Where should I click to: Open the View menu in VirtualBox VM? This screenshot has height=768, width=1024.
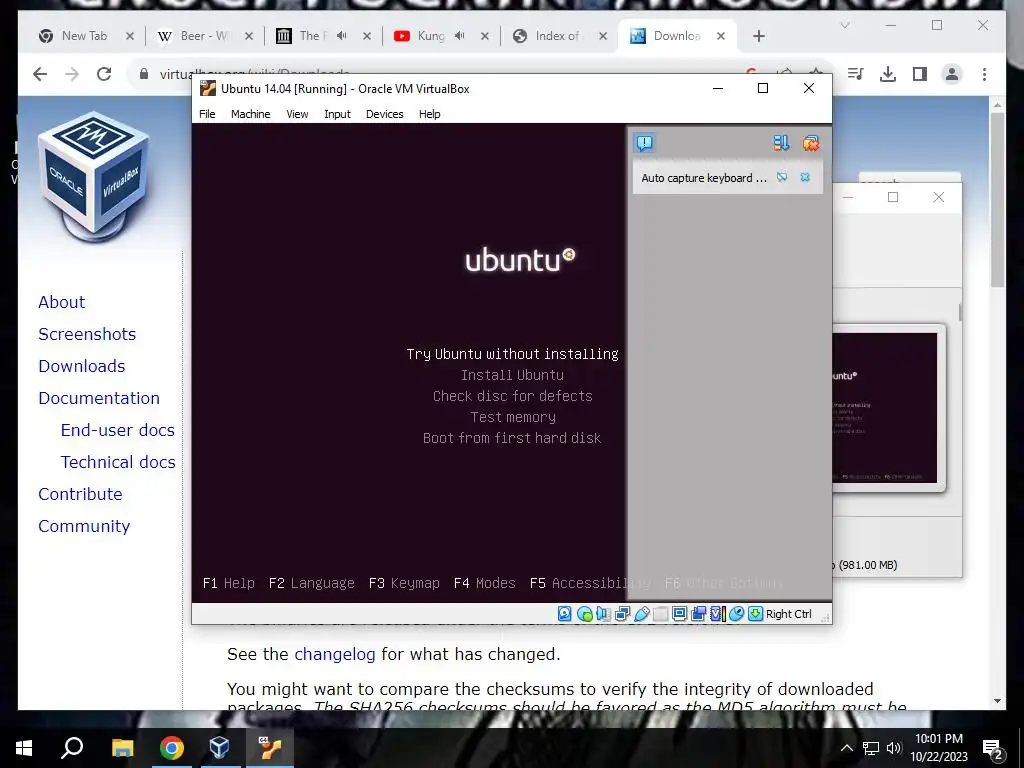[x=297, y=114]
